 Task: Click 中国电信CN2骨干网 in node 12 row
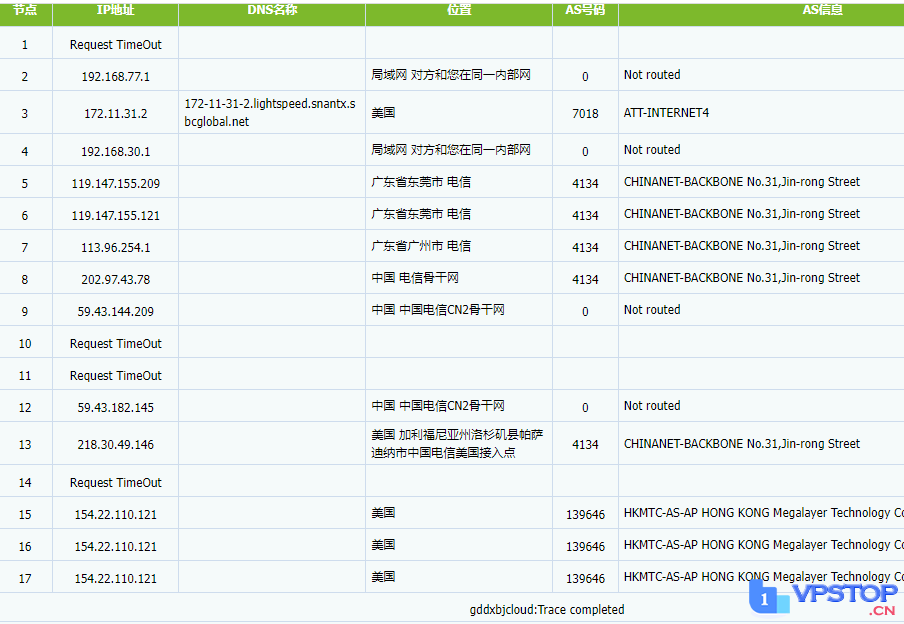click(452, 405)
